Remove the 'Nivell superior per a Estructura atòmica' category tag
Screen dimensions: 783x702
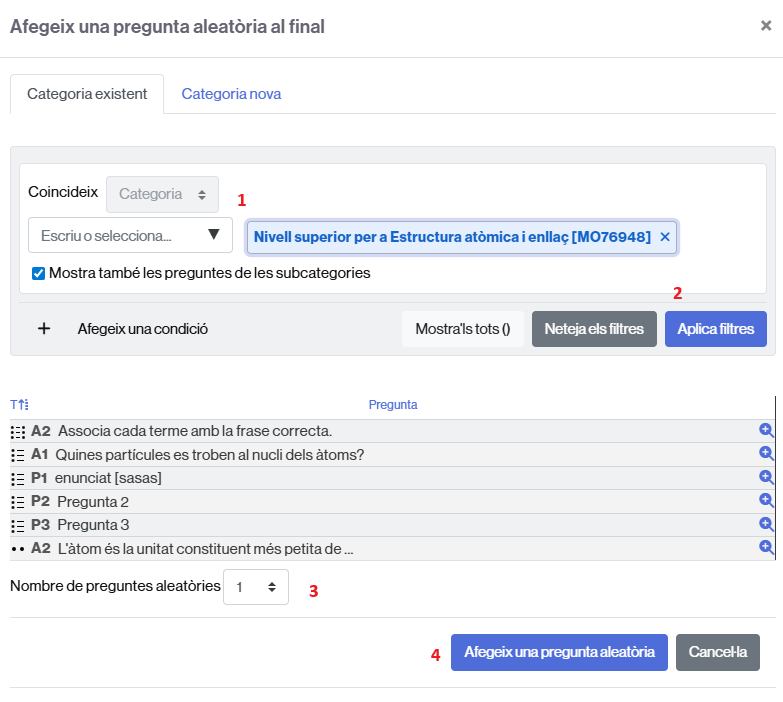tap(665, 237)
